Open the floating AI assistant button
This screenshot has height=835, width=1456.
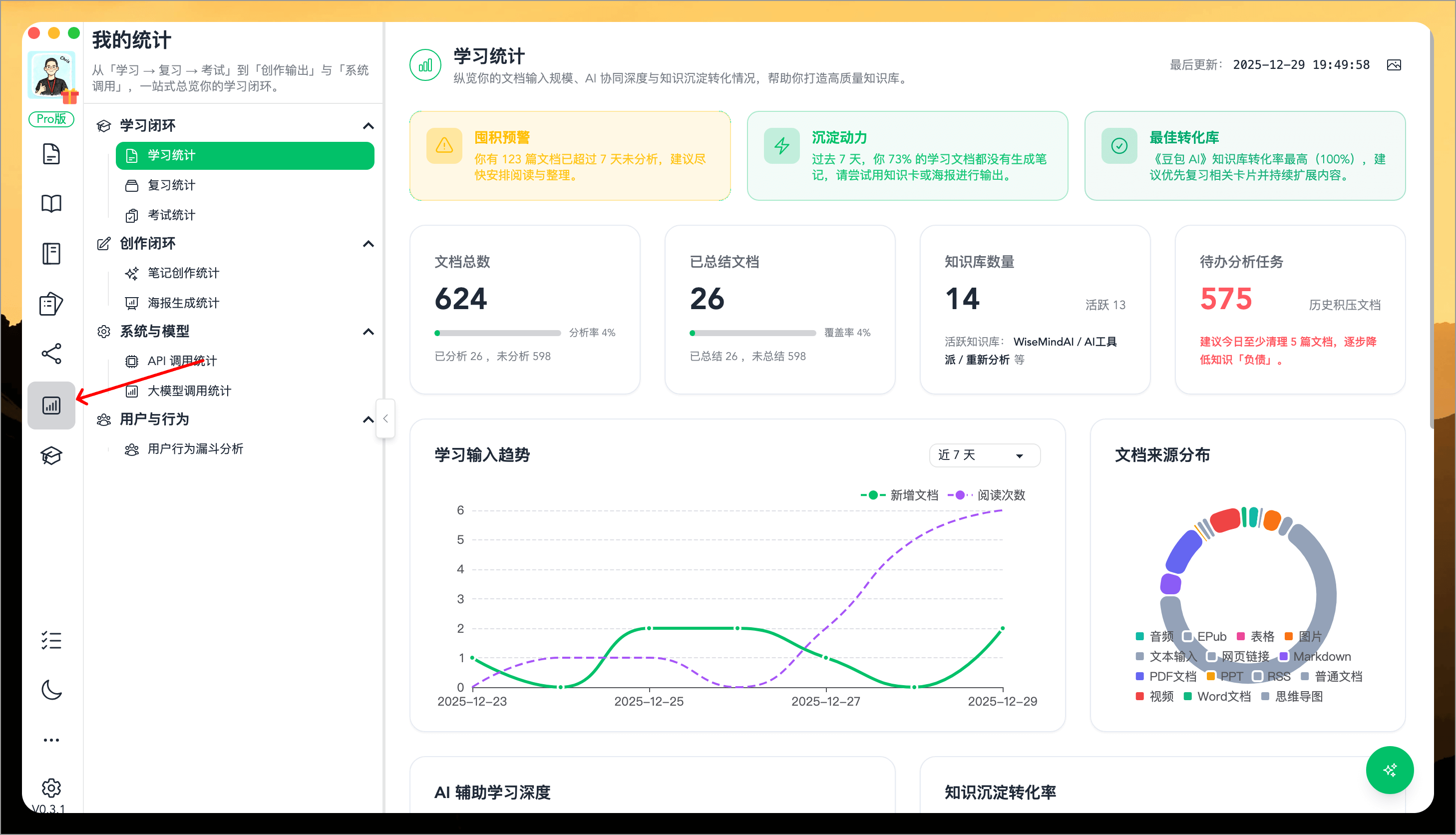[x=1390, y=770]
